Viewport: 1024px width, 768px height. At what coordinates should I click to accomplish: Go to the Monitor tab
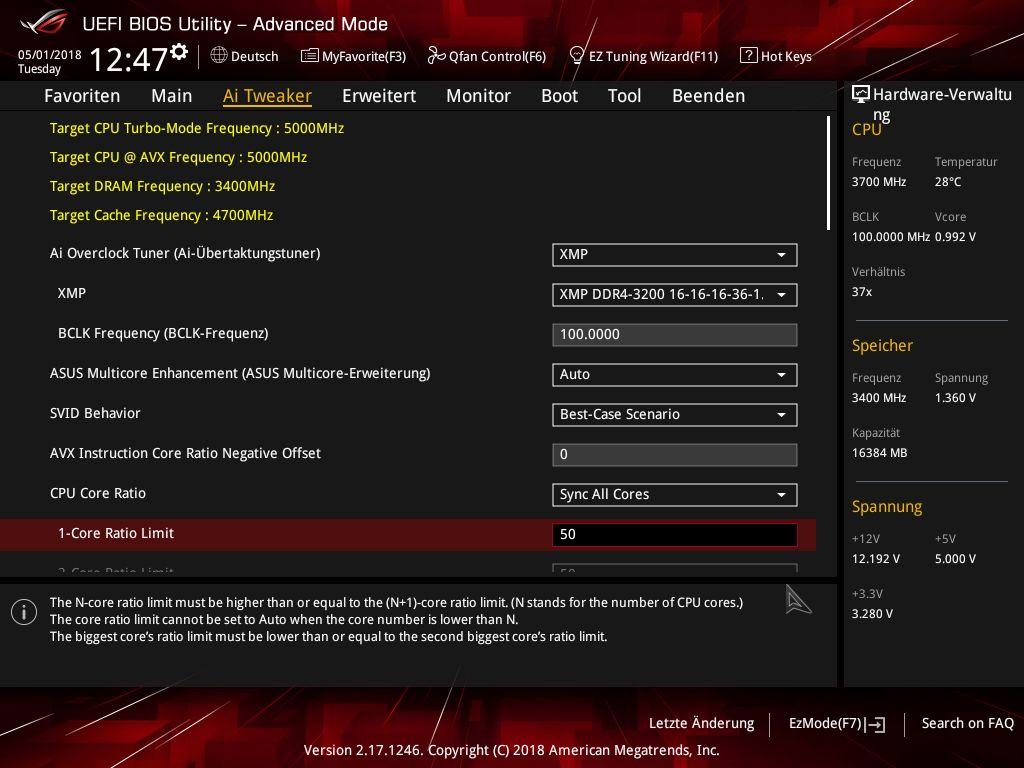point(479,96)
